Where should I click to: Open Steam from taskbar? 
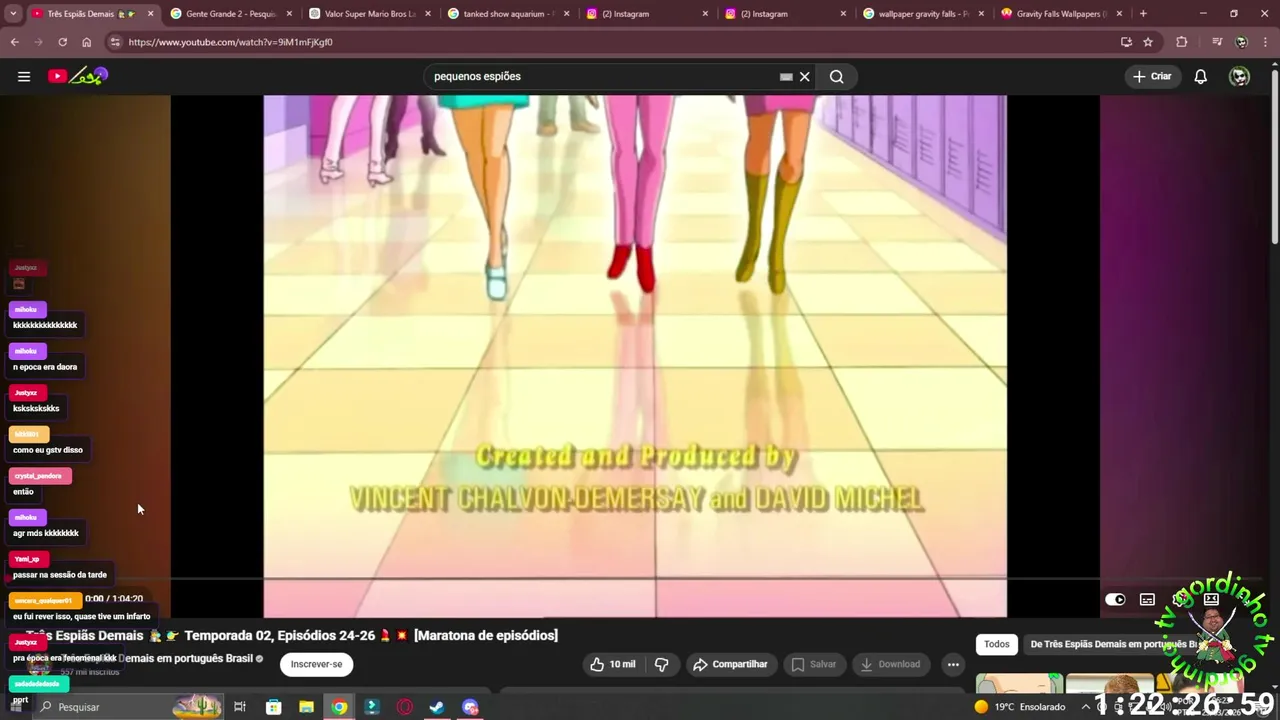[437, 707]
